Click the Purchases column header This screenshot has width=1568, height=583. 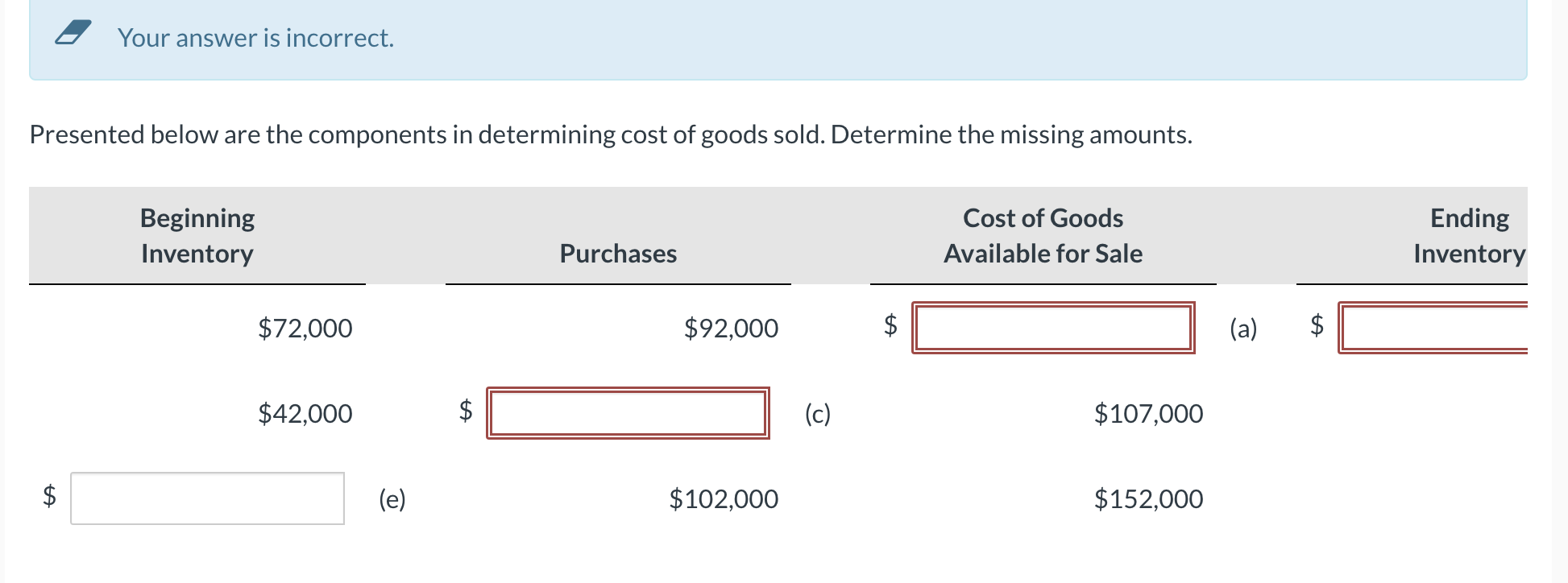pyautogui.click(x=618, y=254)
